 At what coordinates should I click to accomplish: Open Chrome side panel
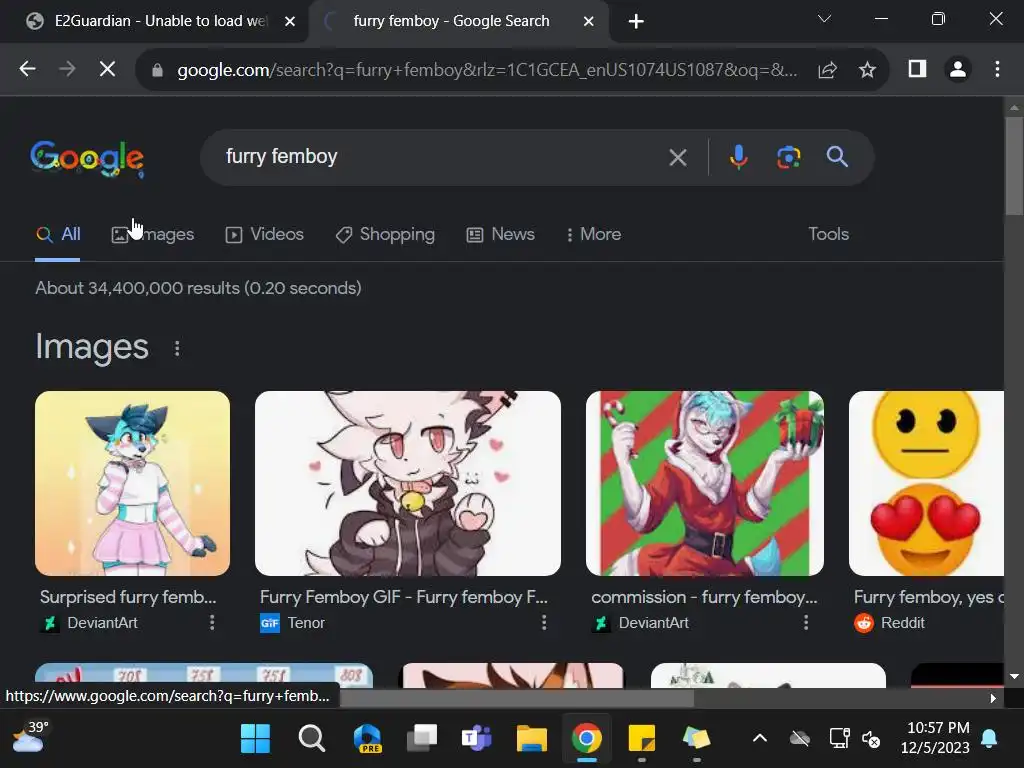[x=918, y=69]
